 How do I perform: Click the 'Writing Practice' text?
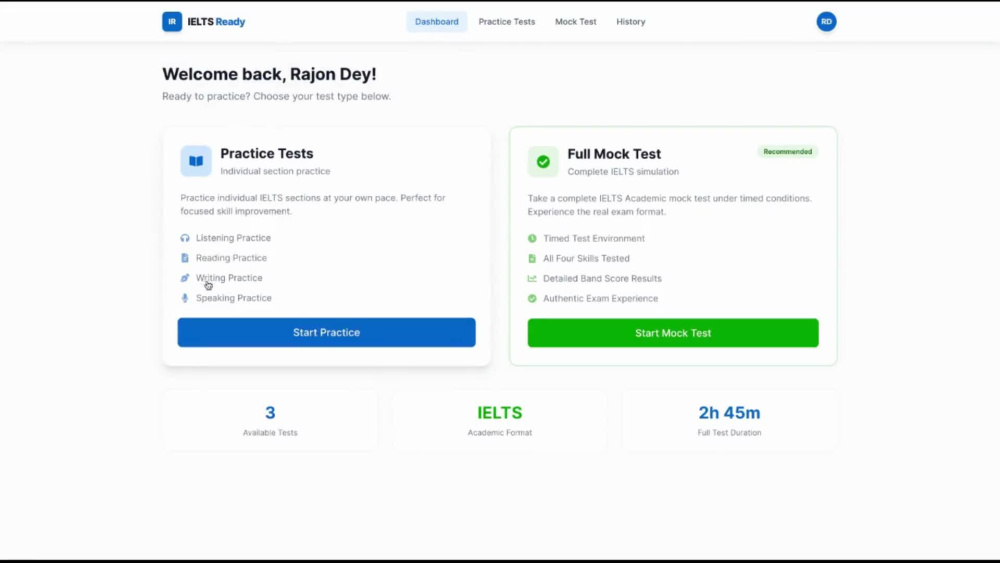229,278
